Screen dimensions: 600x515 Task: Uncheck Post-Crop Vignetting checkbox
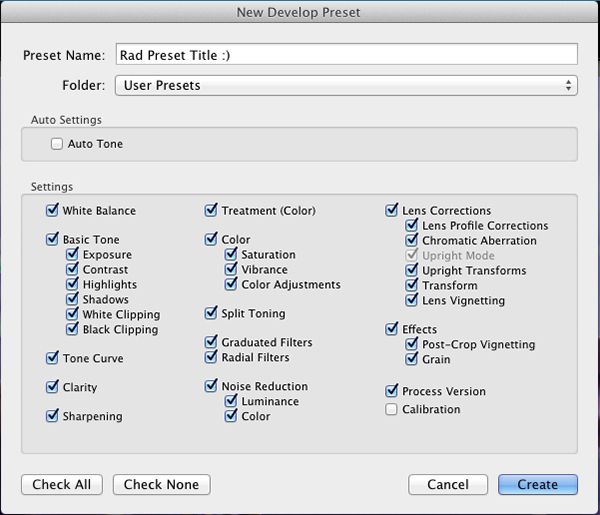point(411,344)
